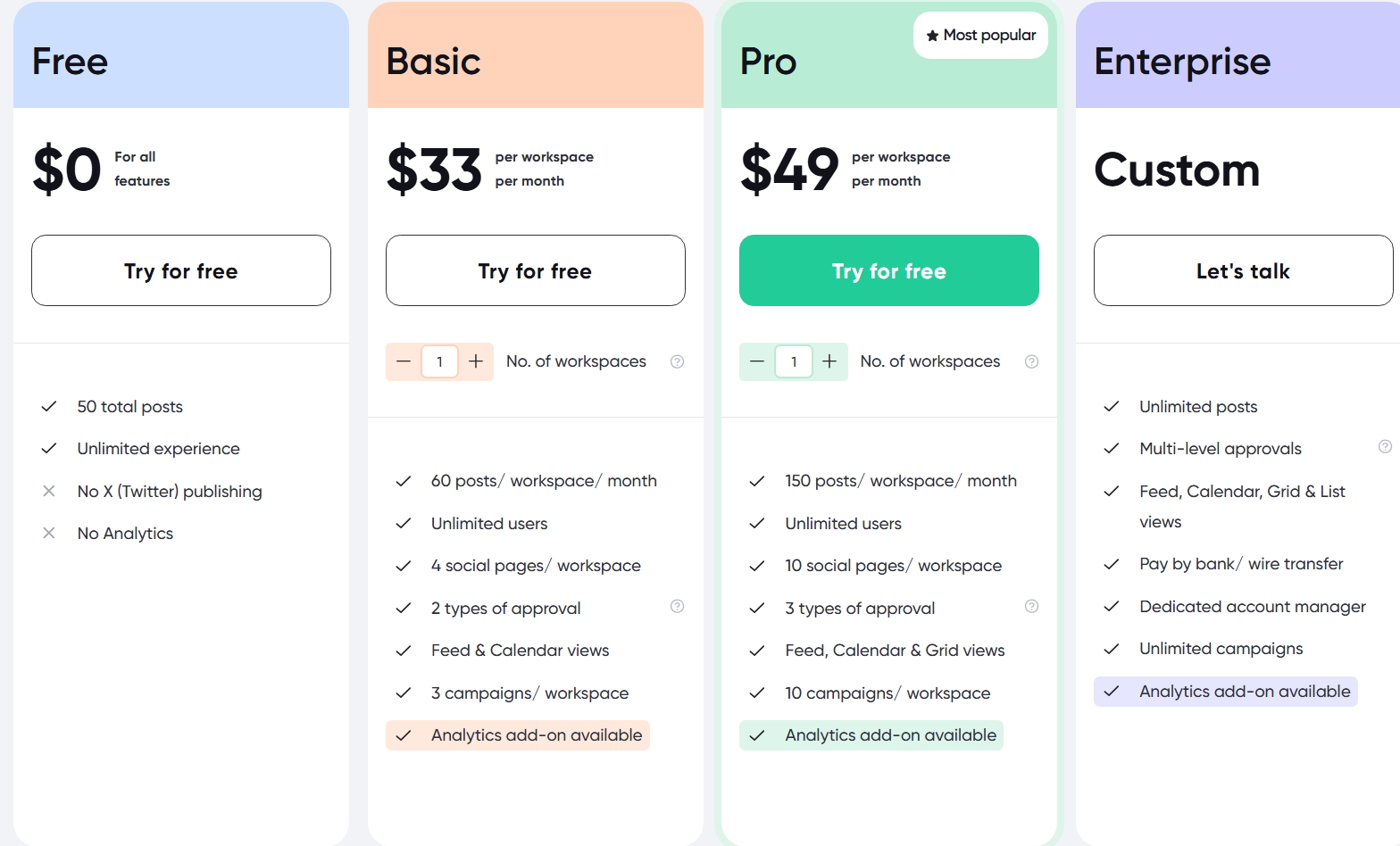
Task: Click help icon next to Multi-level approvals
Action: click(1385, 446)
